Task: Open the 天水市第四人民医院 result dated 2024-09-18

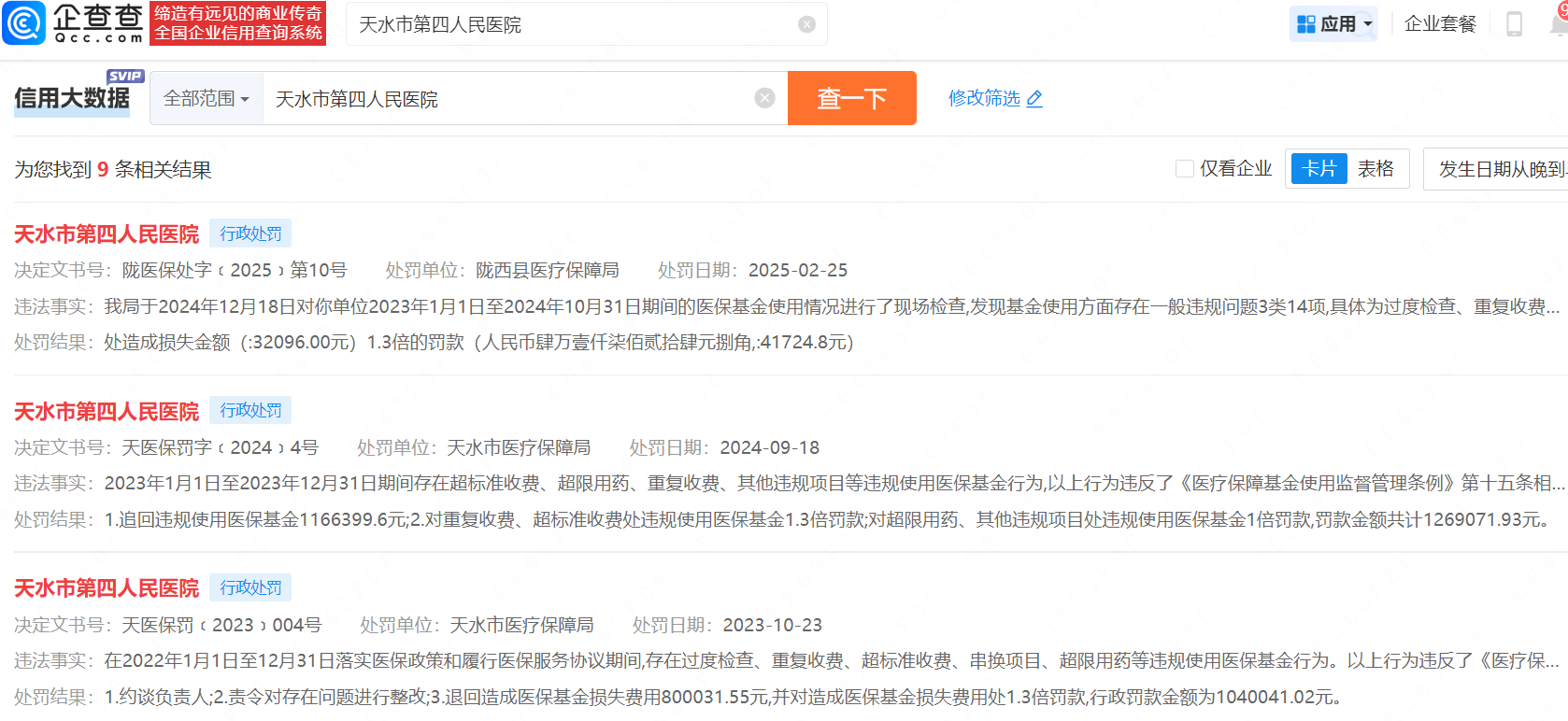Action: pyautogui.click(x=107, y=411)
